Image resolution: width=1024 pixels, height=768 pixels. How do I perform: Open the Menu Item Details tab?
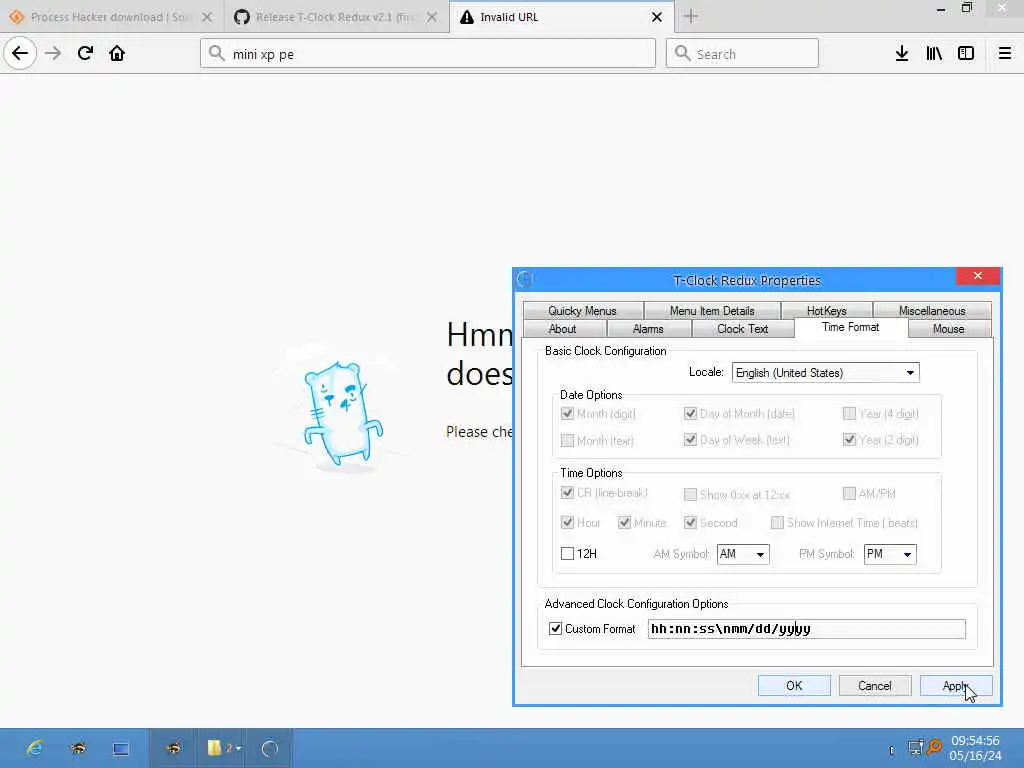[x=712, y=311]
